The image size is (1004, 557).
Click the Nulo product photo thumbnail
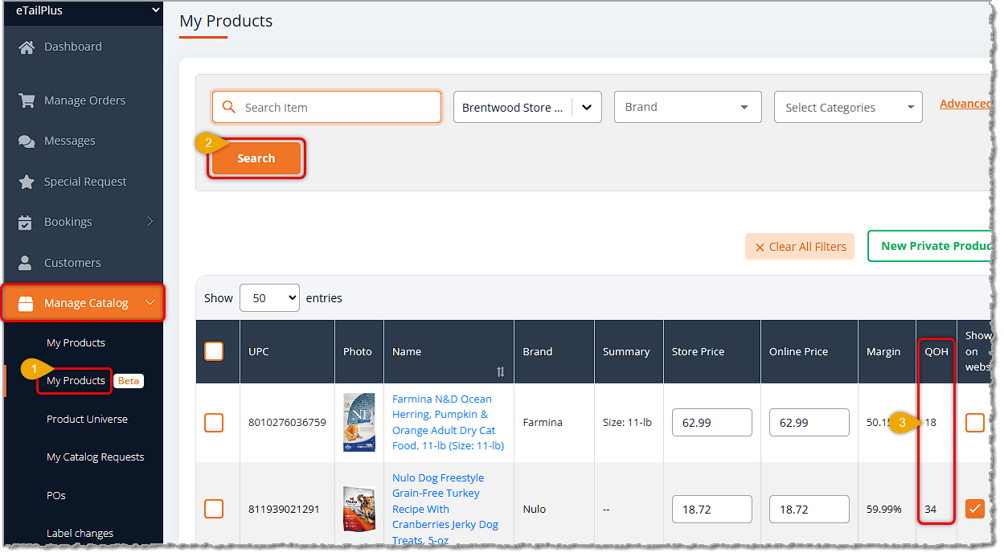[x=359, y=509]
